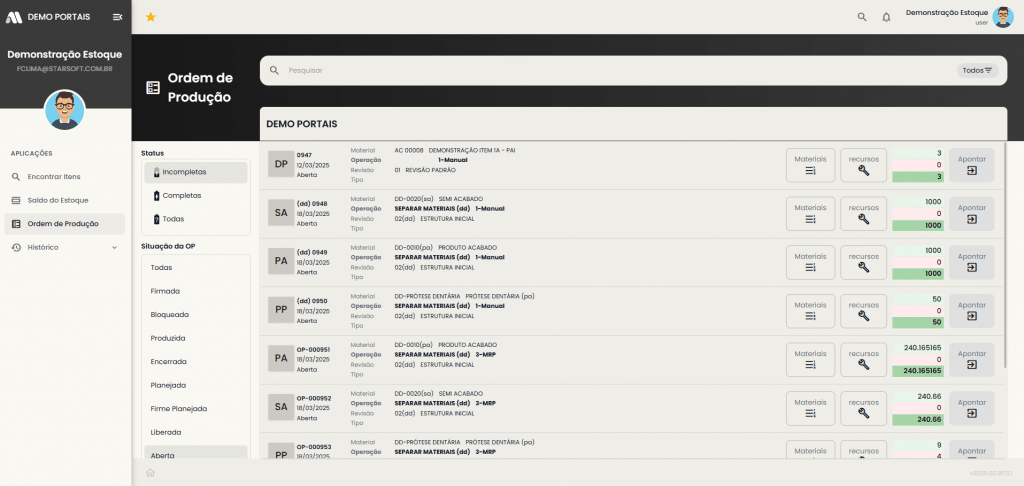Open Saldo do Estoque application

click(x=65, y=201)
